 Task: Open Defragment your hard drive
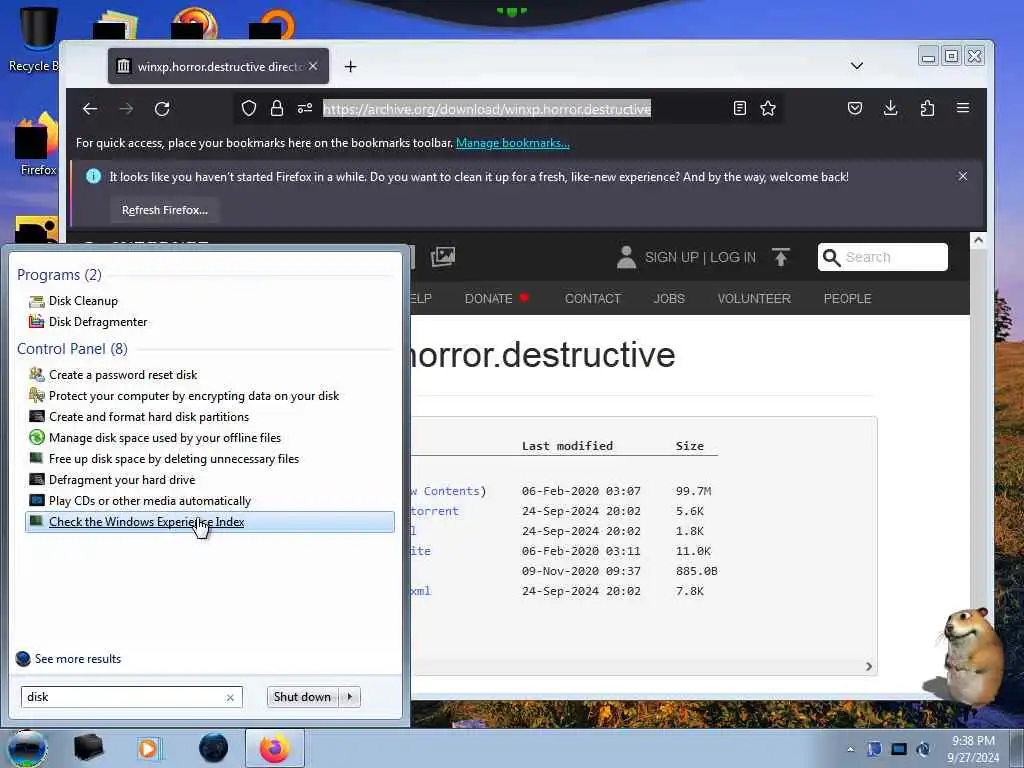tap(122, 480)
